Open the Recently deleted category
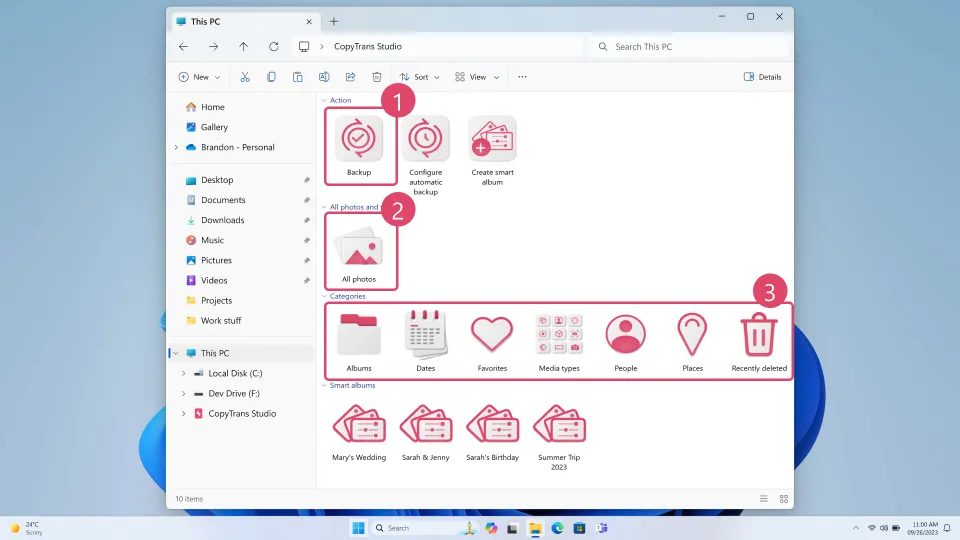960x540 pixels. (x=759, y=334)
